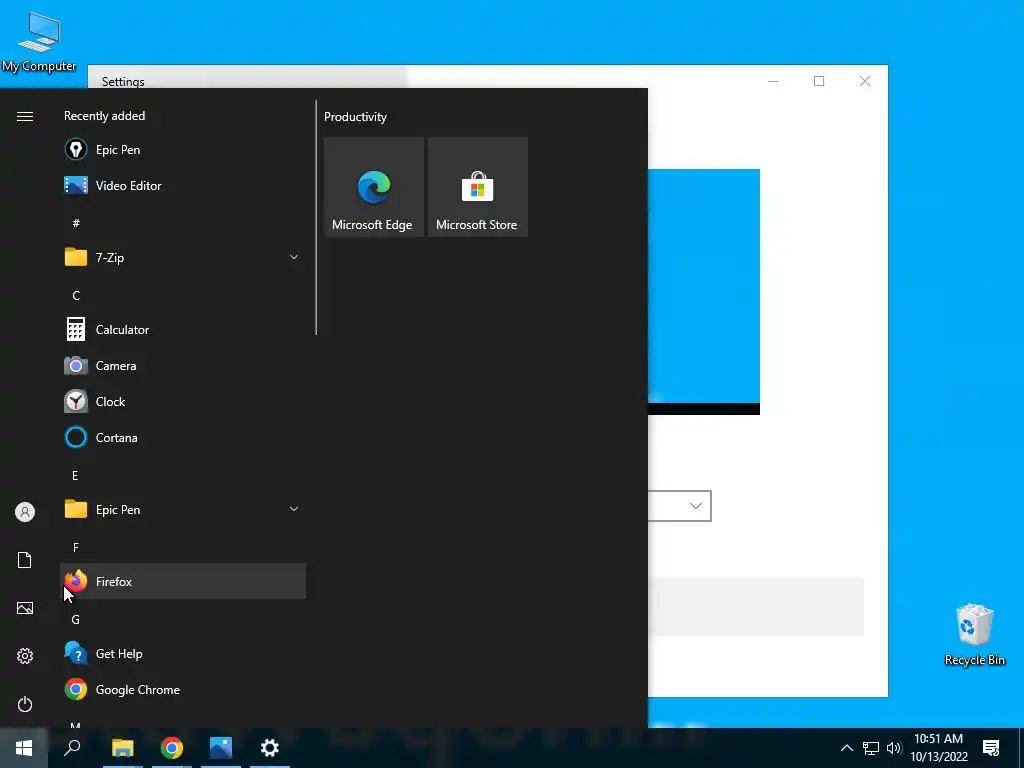
Task: Click the G letter group header
Action: click(x=76, y=620)
